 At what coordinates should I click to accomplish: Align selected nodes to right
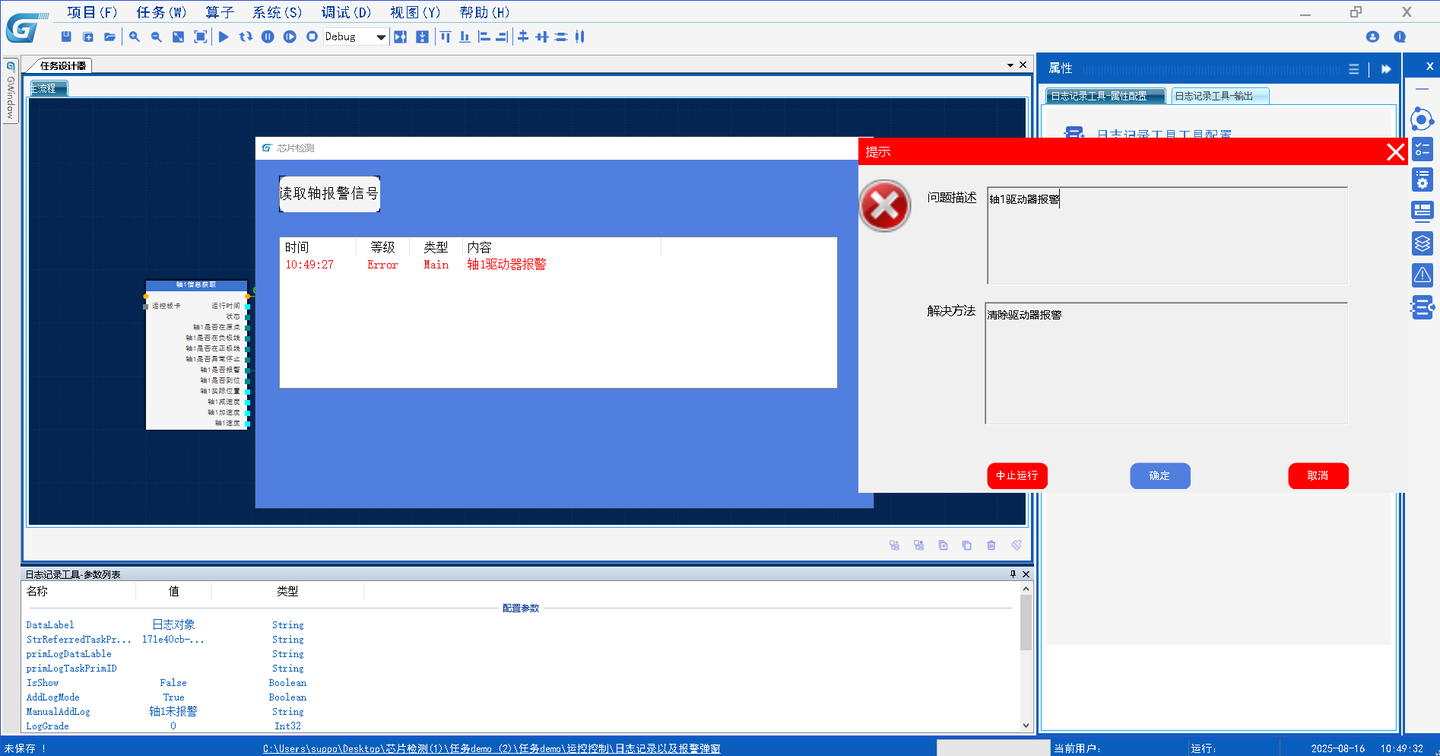click(x=503, y=37)
